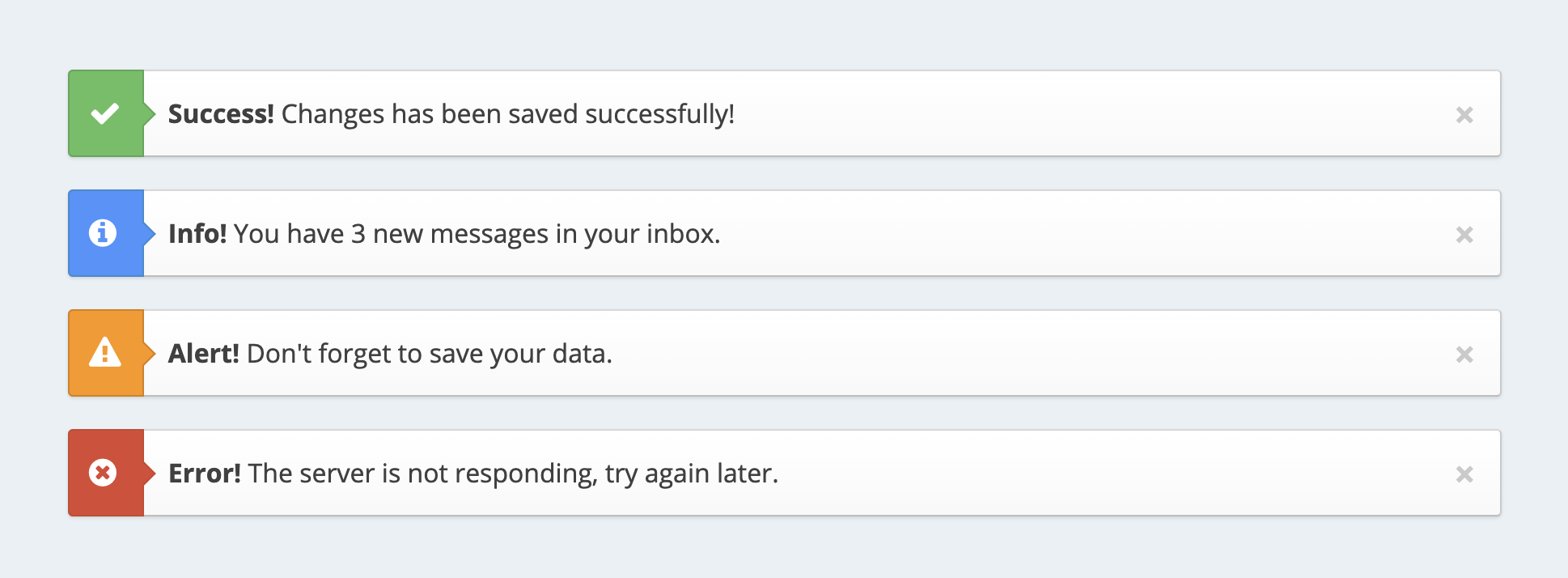Click the red arrow notch beside Error!
The width and height of the screenshot is (1568, 578).
tap(150, 473)
